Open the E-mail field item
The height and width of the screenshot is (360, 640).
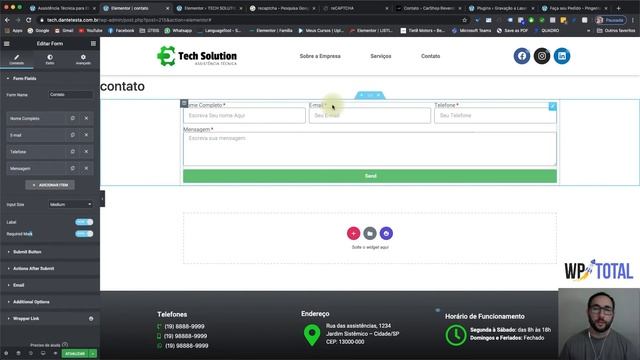tap(36, 135)
